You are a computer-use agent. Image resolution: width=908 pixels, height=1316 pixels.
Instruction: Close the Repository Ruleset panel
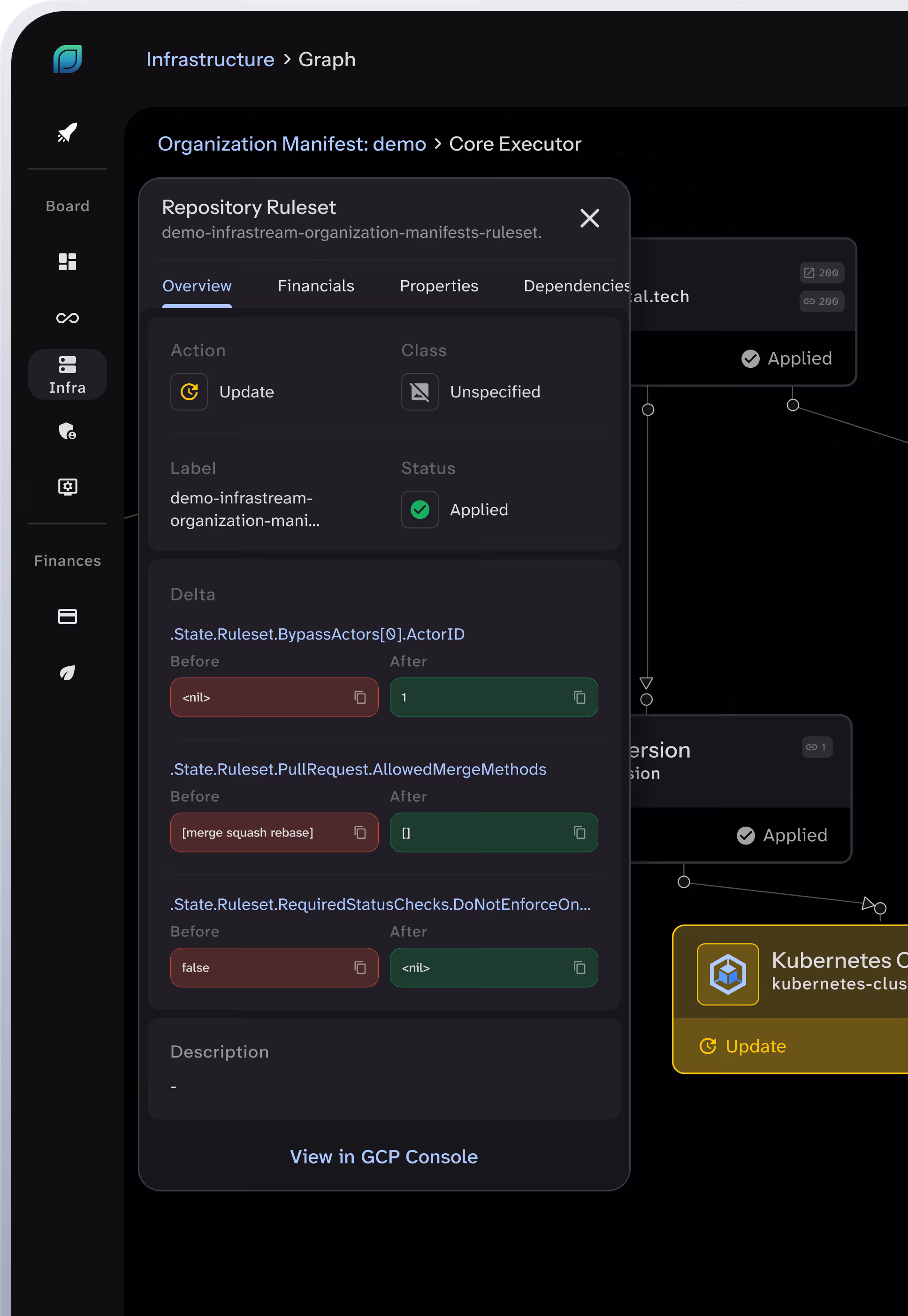tap(589, 218)
